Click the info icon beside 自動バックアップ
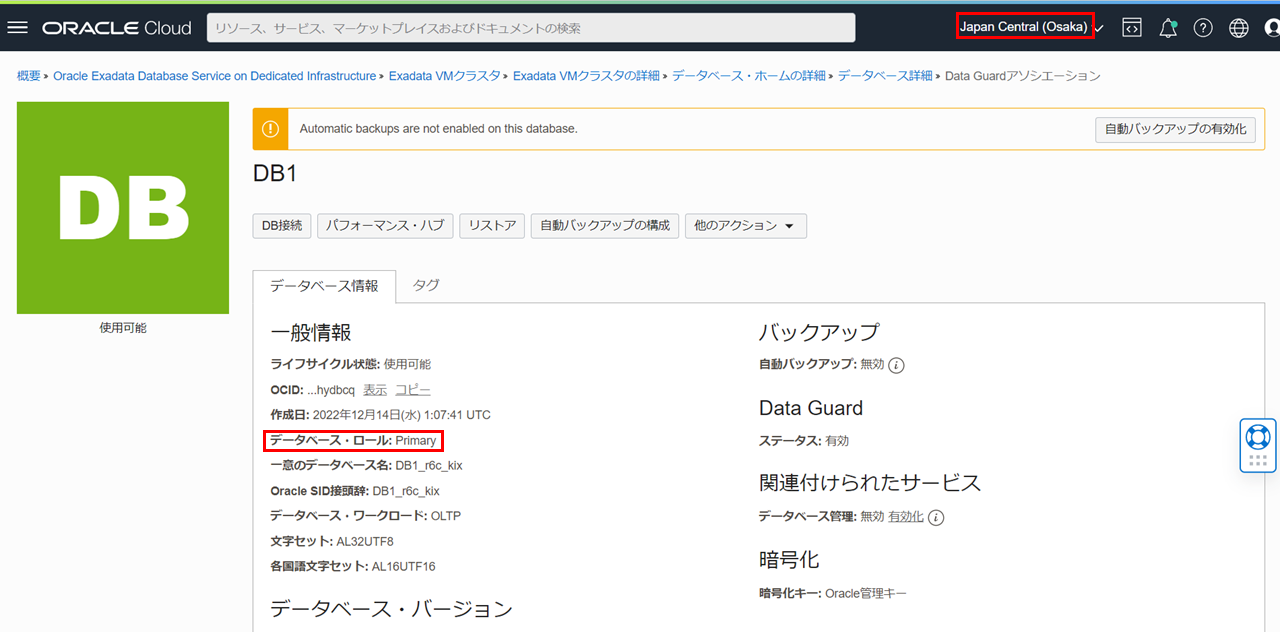 (x=897, y=365)
